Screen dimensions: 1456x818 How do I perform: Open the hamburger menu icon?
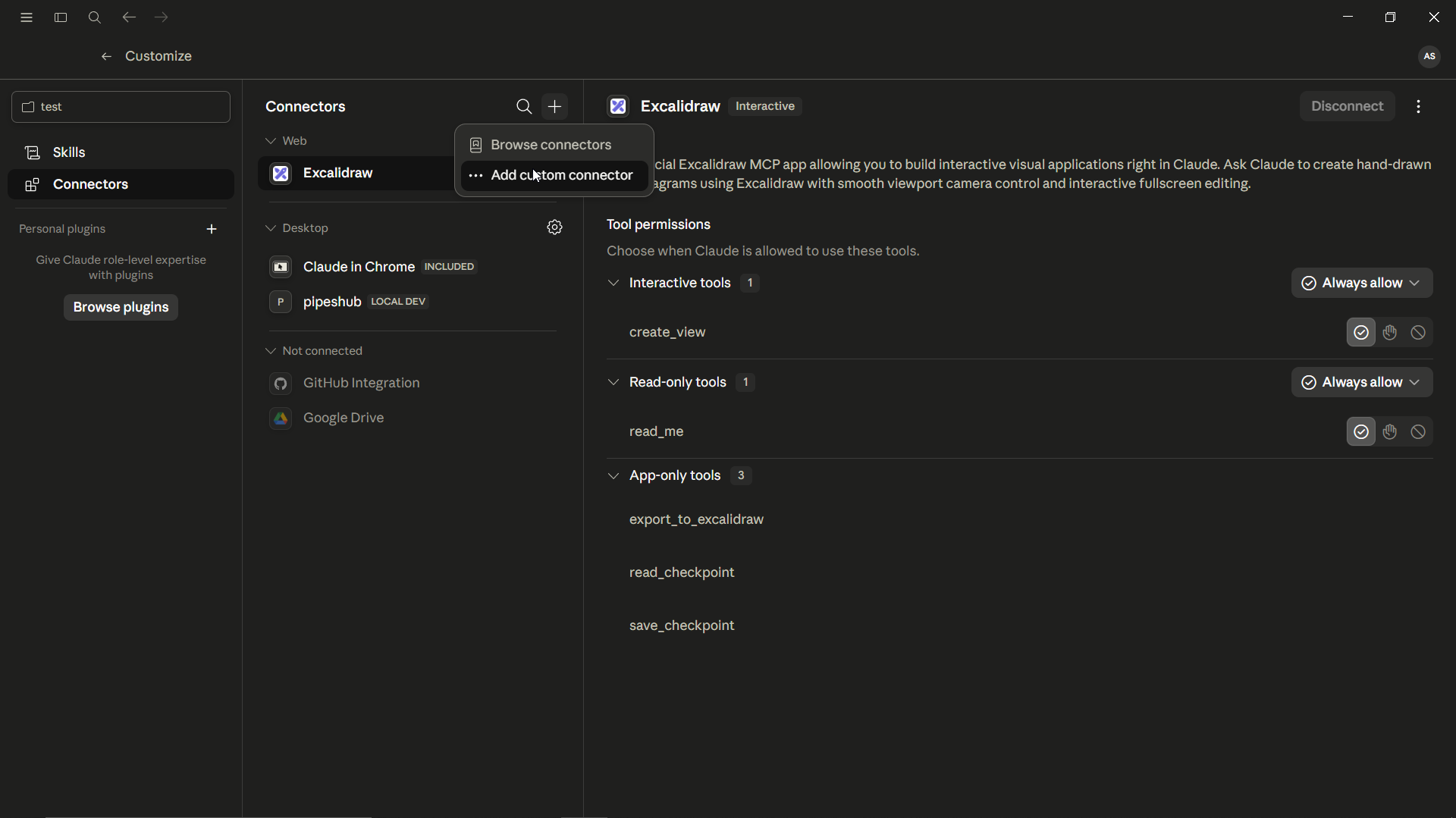[27, 17]
